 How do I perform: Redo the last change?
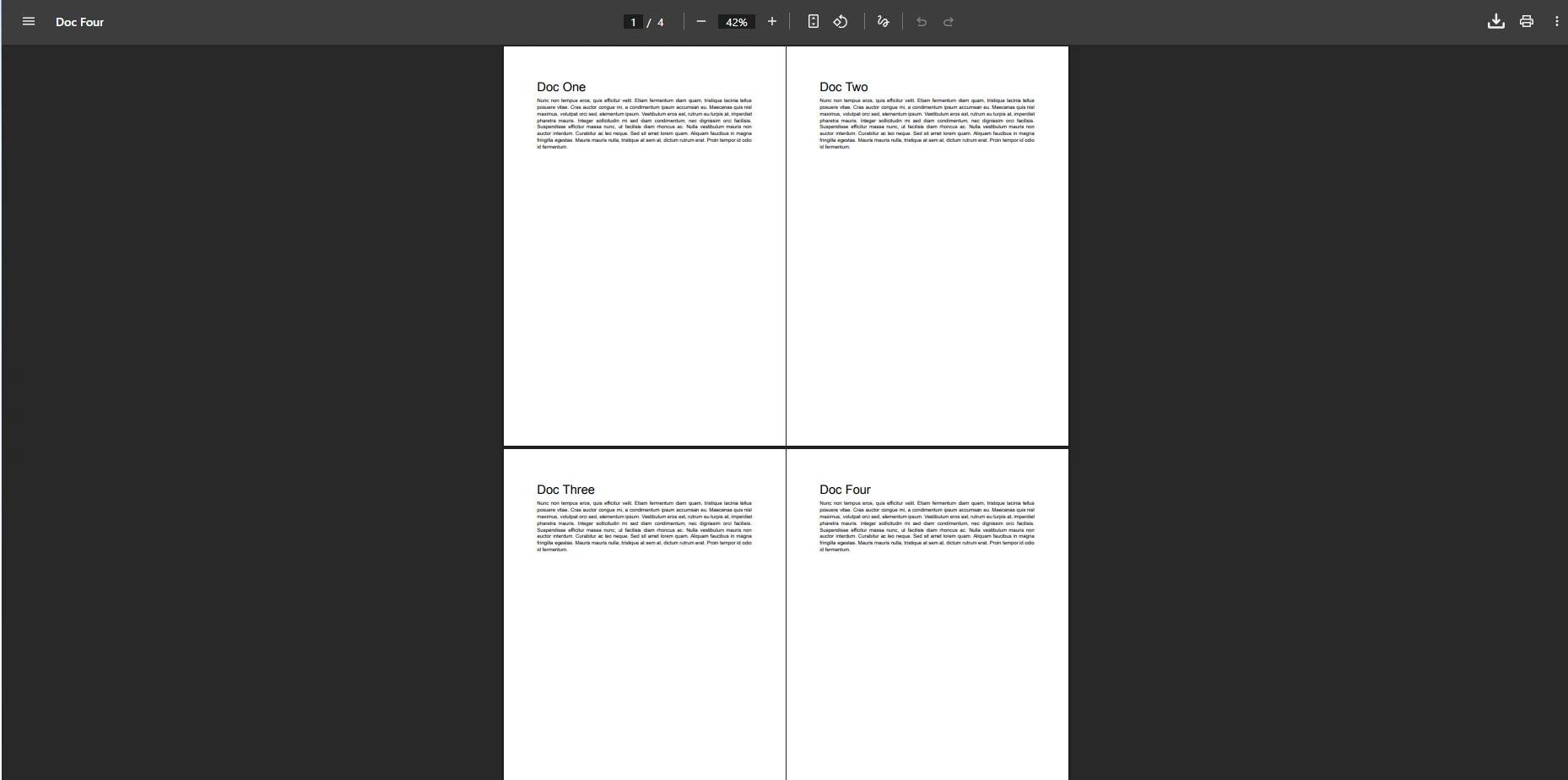coord(949,22)
